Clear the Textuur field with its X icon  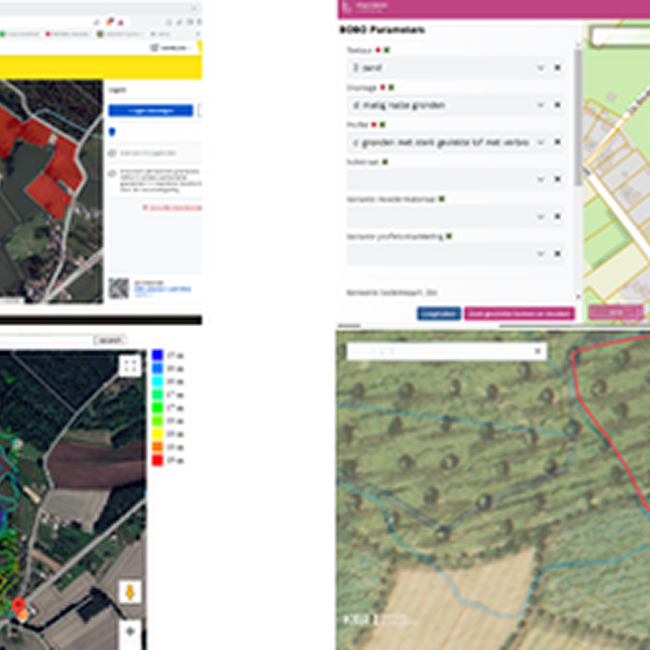[x=557, y=68]
